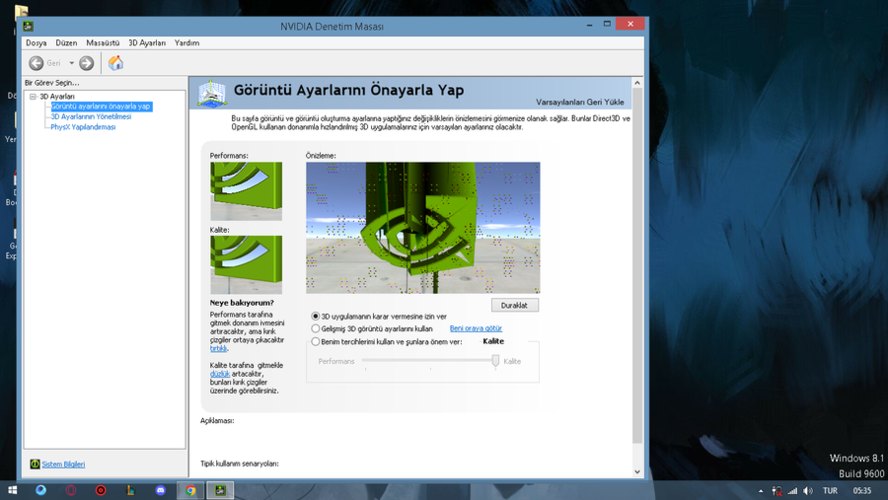Select PhysX Yapılandırması tree item

pyautogui.click(x=83, y=127)
